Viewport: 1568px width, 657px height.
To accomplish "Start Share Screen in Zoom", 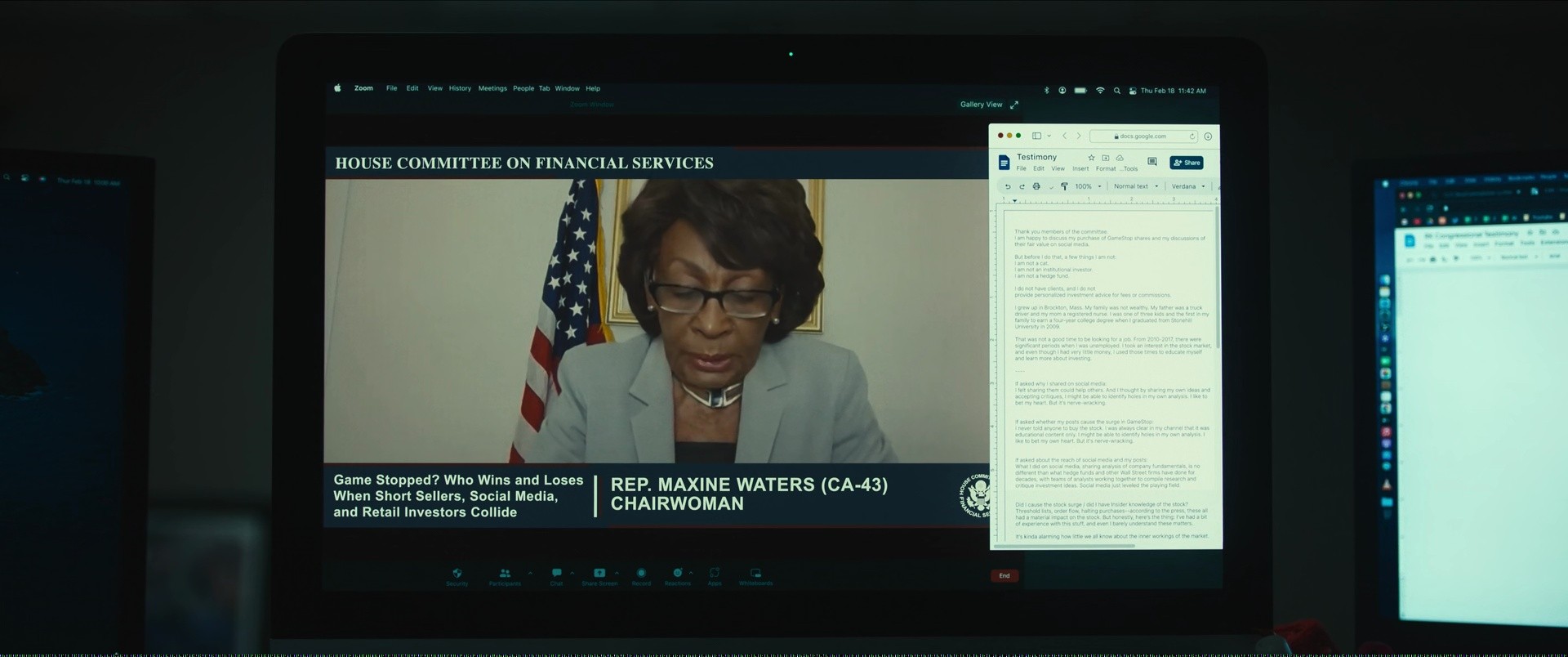I will (x=599, y=575).
